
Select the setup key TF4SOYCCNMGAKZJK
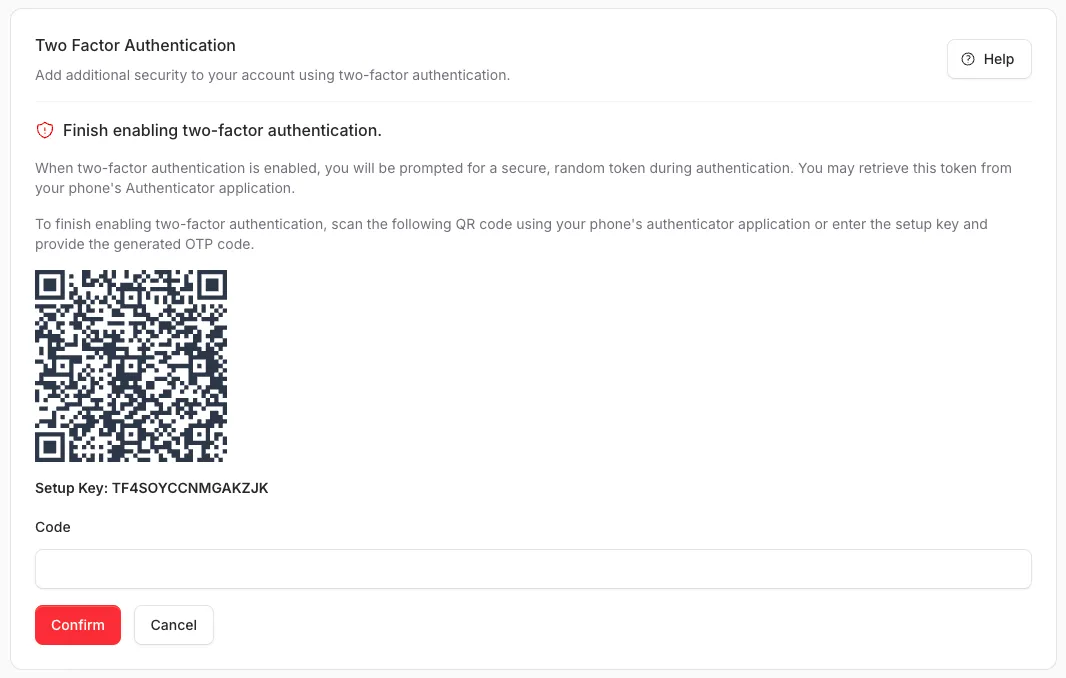point(190,488)
